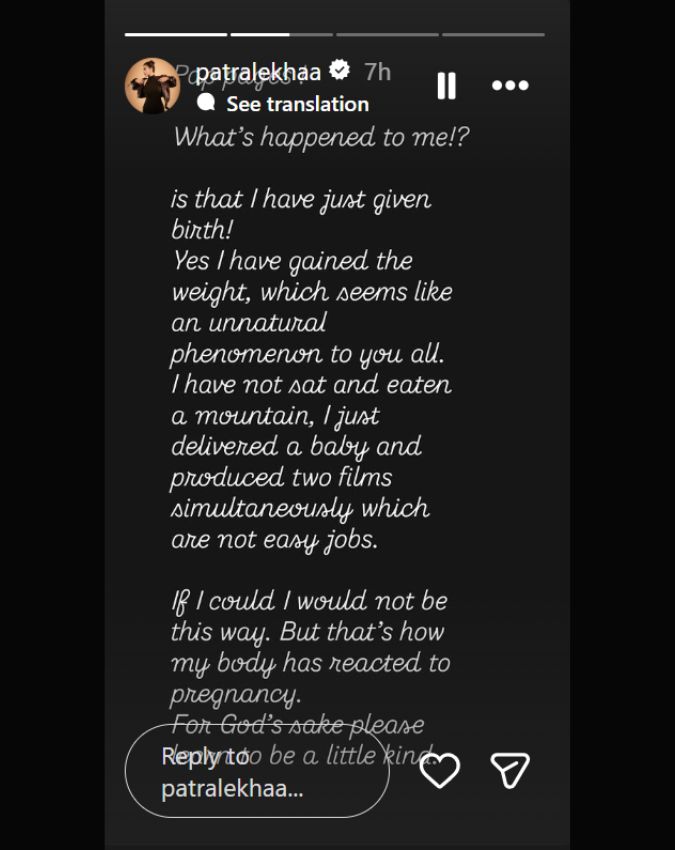Open the patralekhaa username link
Screen dimensions: 675x850
pyautogui.click(x=258, y=72)
